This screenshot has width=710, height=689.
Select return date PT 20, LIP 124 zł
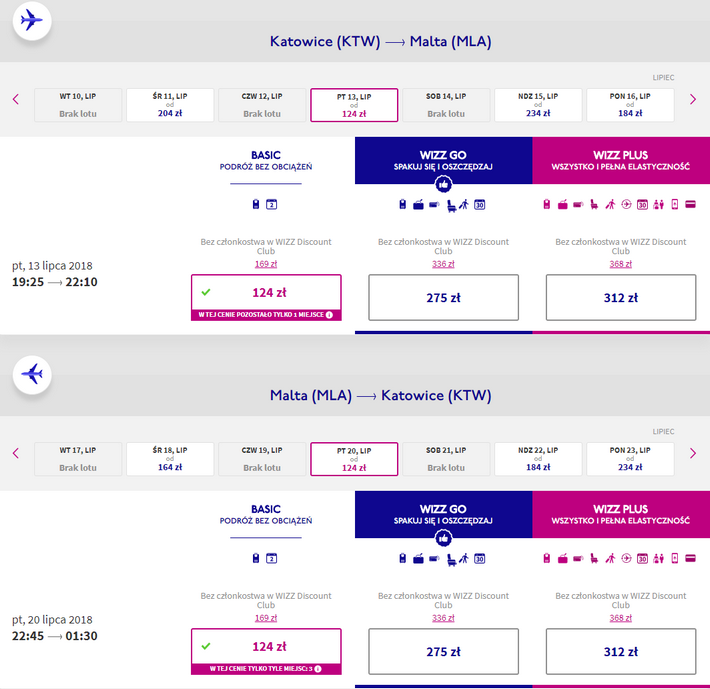coord(354,459)
